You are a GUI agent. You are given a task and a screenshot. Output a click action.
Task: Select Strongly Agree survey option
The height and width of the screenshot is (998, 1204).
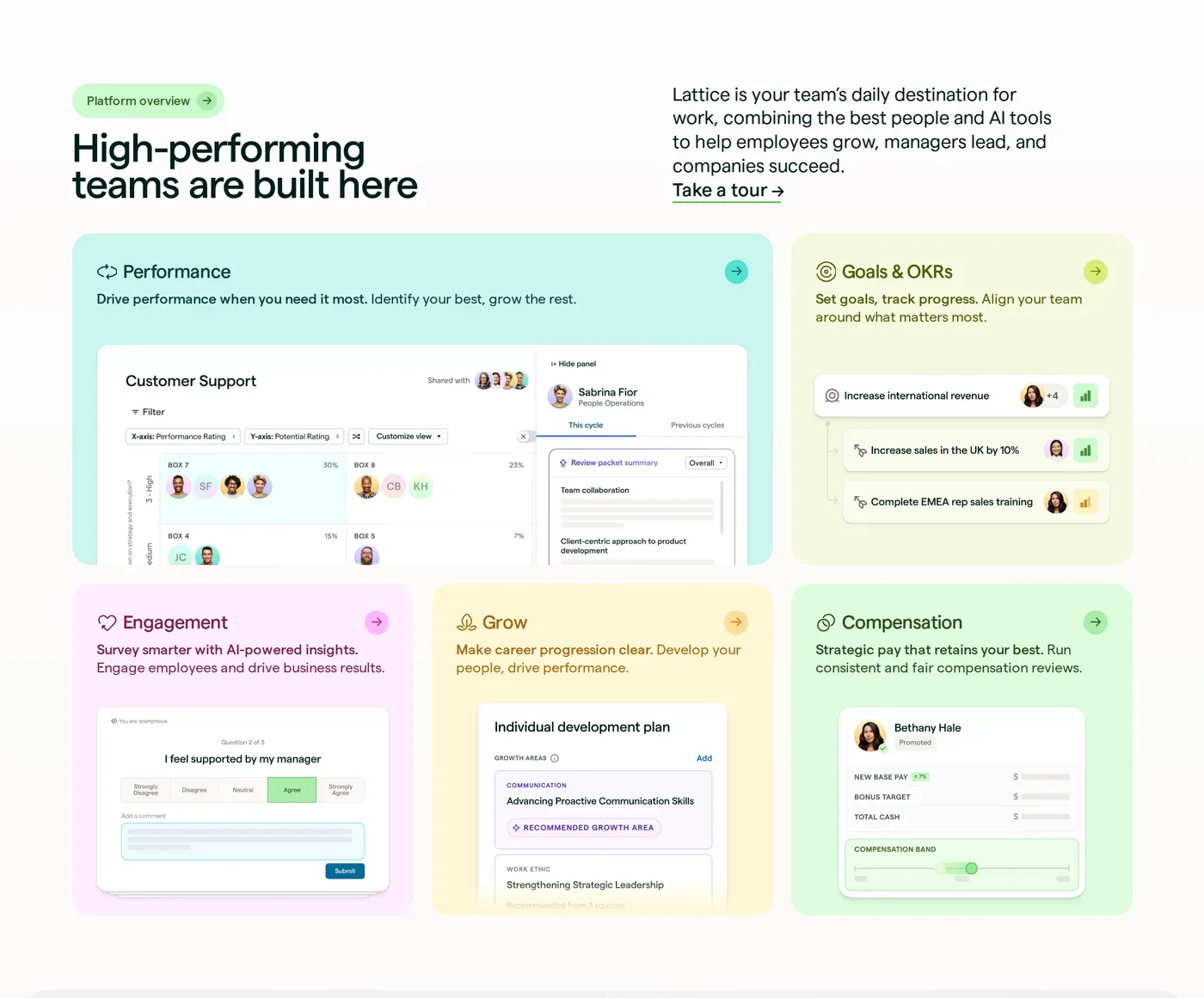click(x=341, y=790)
